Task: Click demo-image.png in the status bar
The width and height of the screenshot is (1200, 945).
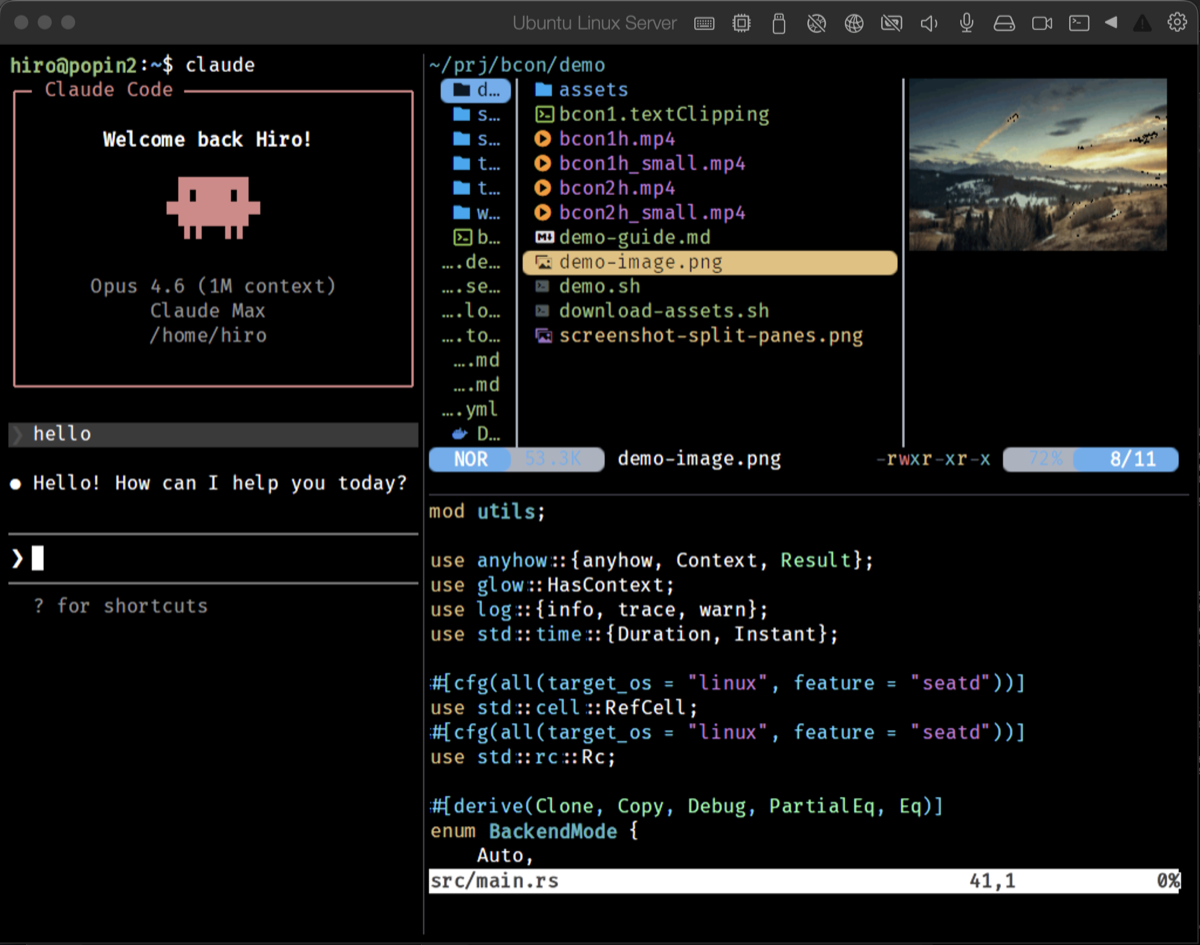Action: 699,459
